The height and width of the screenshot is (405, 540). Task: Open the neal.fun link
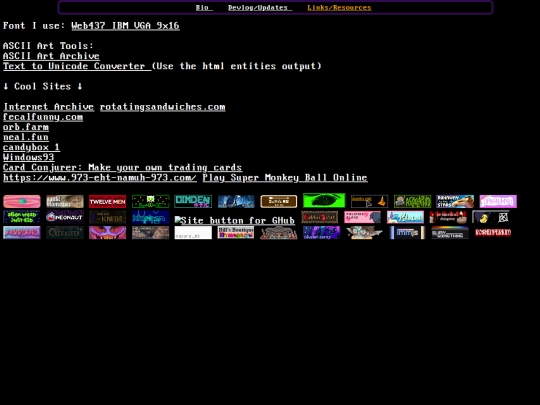26,137
